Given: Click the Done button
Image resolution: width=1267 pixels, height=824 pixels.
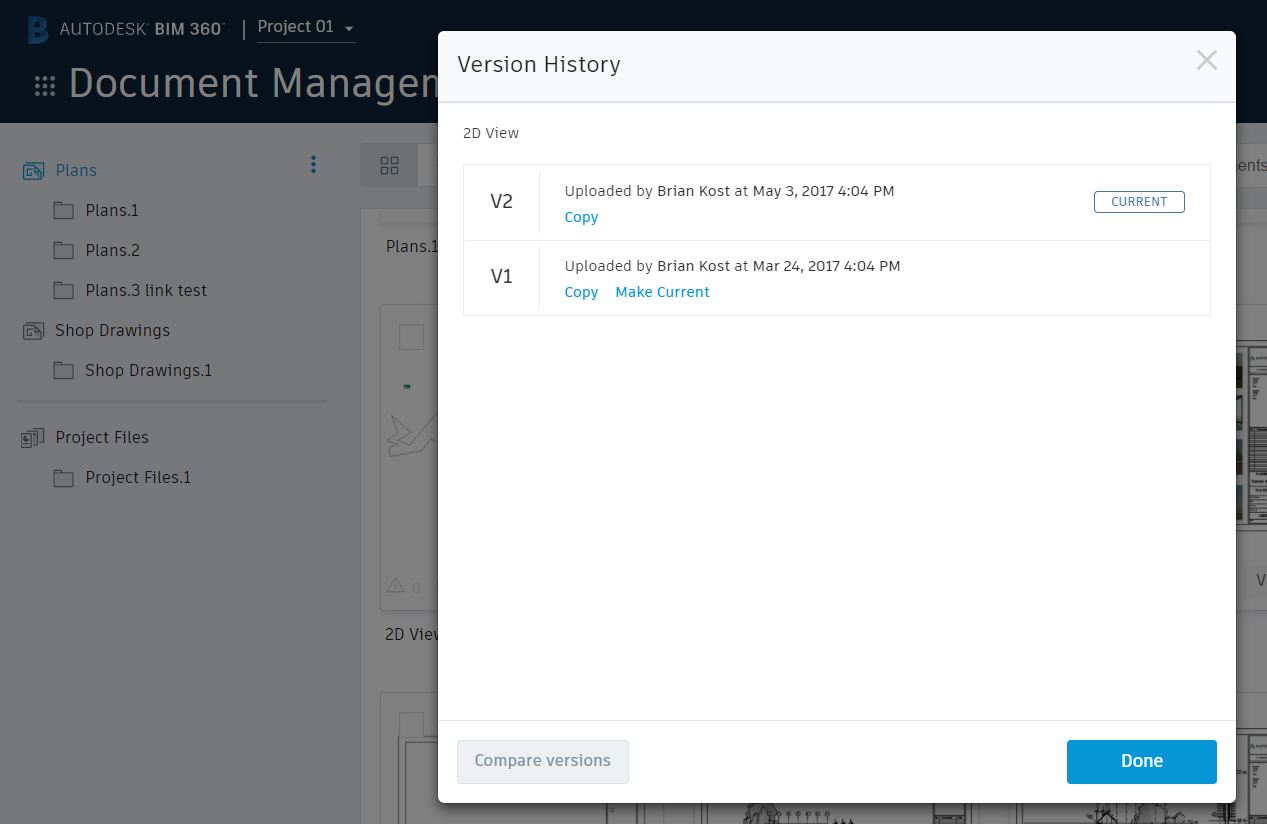Looking at the screenshot, I should coord(1142,761).
